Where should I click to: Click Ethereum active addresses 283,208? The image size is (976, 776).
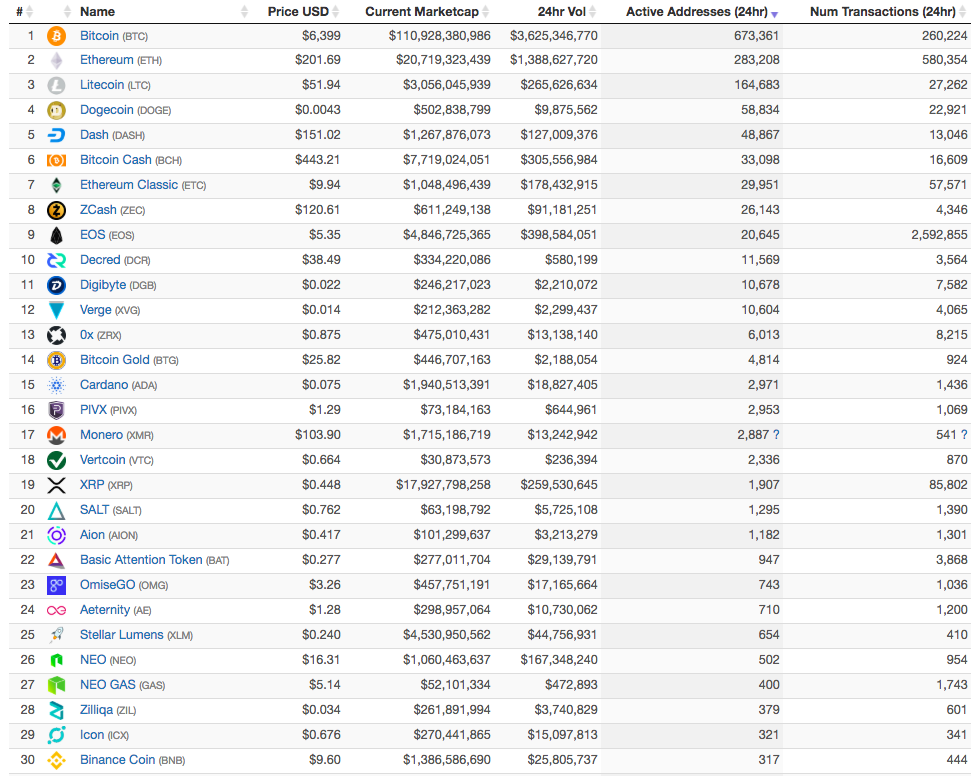(x=756, y=60)
